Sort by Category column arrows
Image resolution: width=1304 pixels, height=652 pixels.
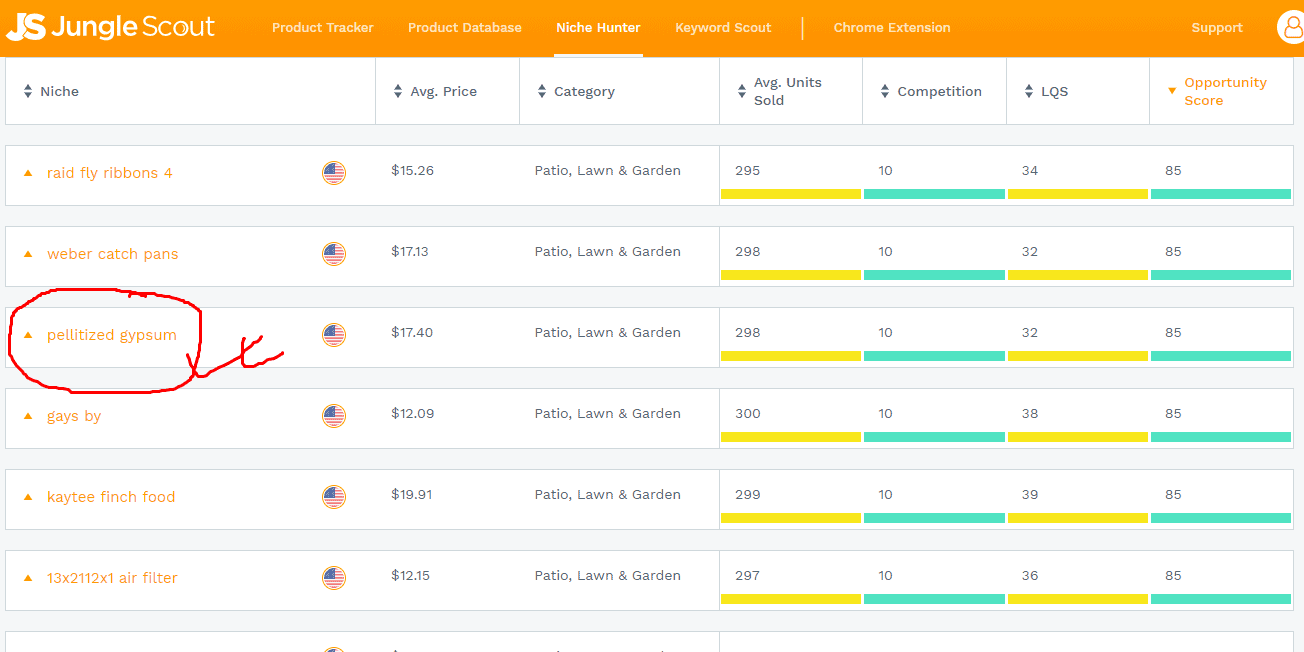[x=542, y=91]
